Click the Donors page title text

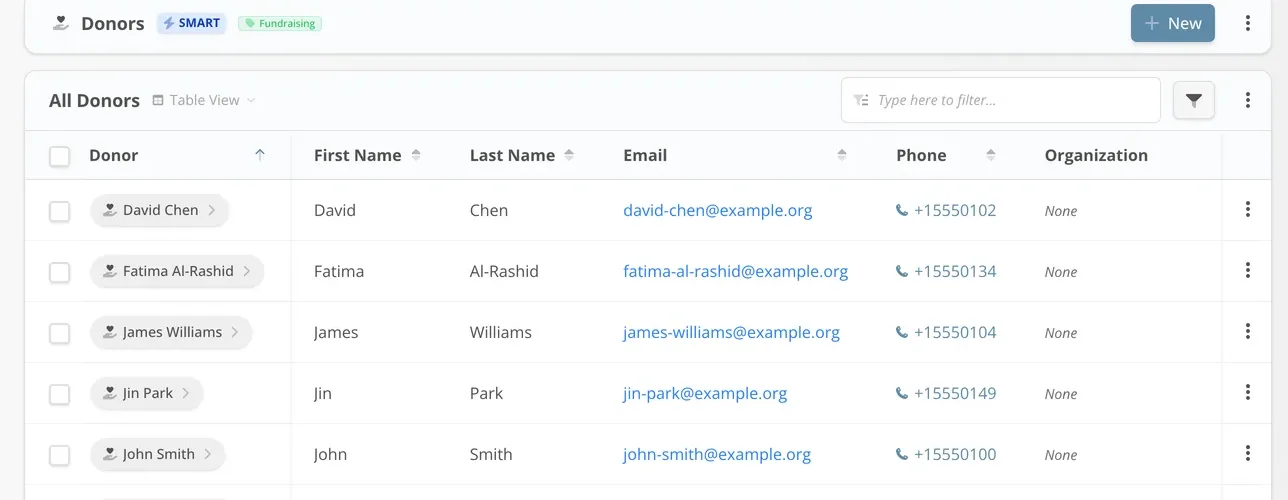click(x=113, y=23)
